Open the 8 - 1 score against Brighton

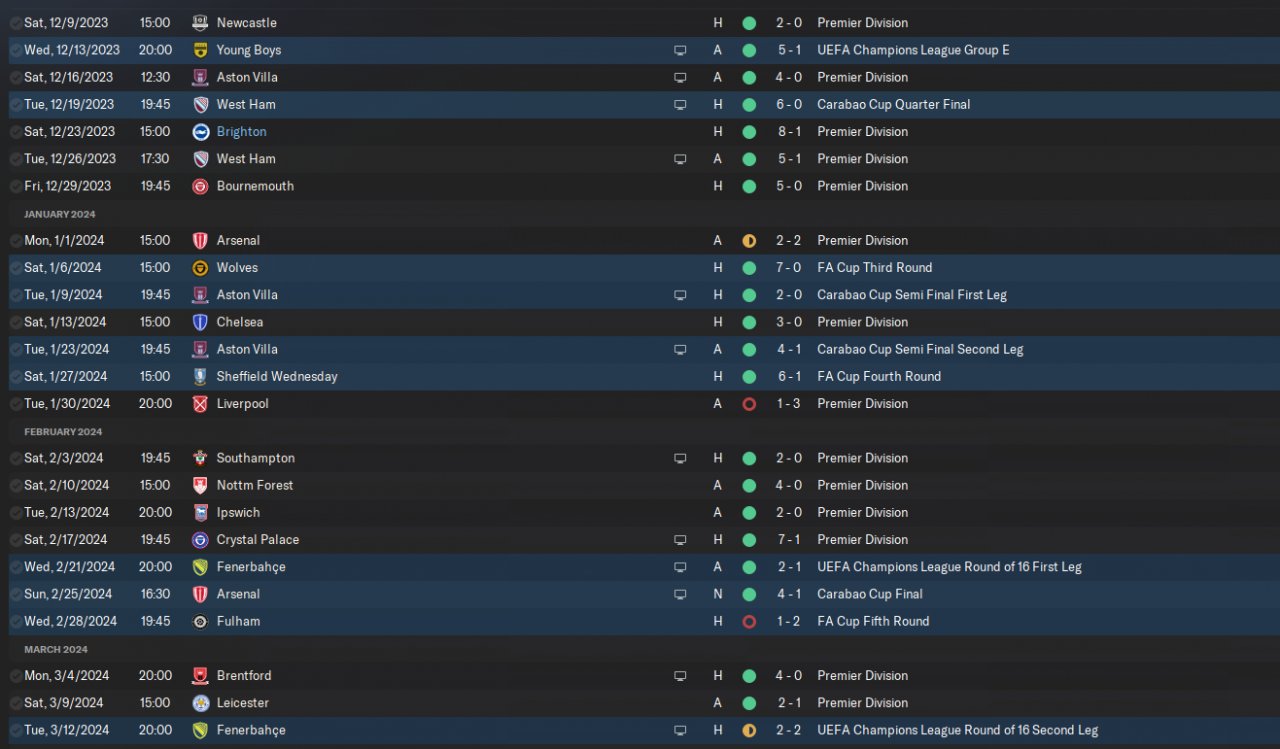point(788,132)
